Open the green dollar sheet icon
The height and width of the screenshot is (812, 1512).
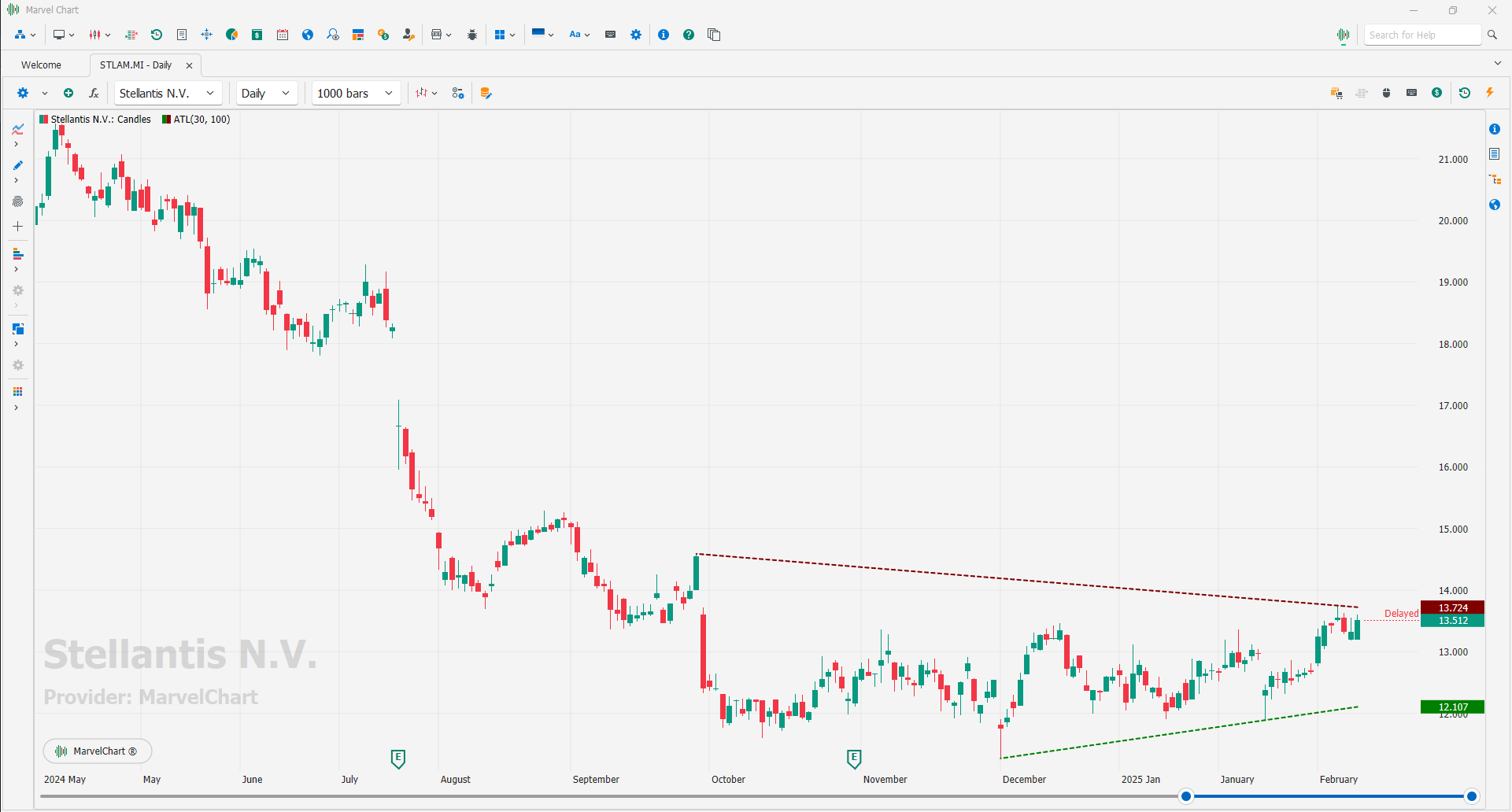click(257, 35)
